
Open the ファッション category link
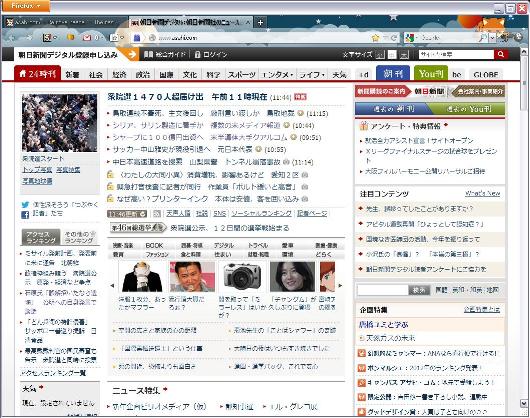click(157, 254)
